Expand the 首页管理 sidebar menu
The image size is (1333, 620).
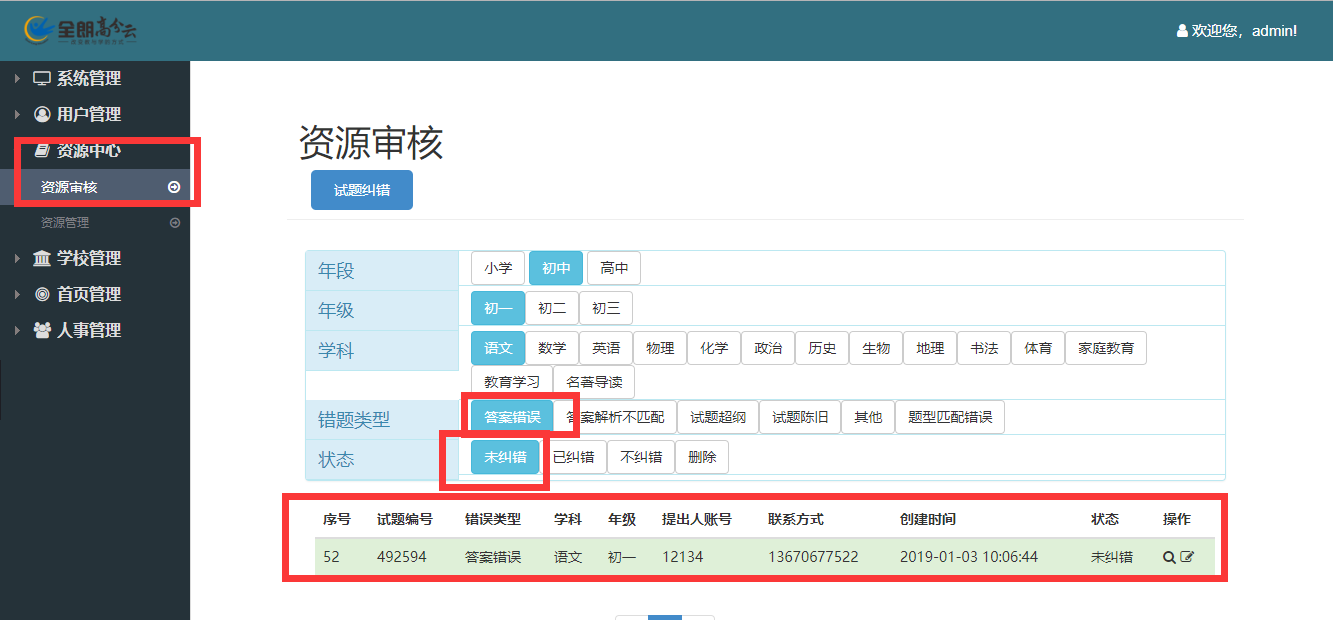pyautogui.click(x=88, y=295)
